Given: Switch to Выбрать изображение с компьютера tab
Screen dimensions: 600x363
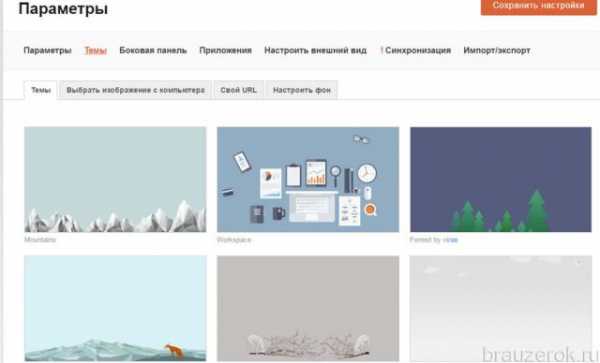Looking at the screenshot, I should click(135, 90).
